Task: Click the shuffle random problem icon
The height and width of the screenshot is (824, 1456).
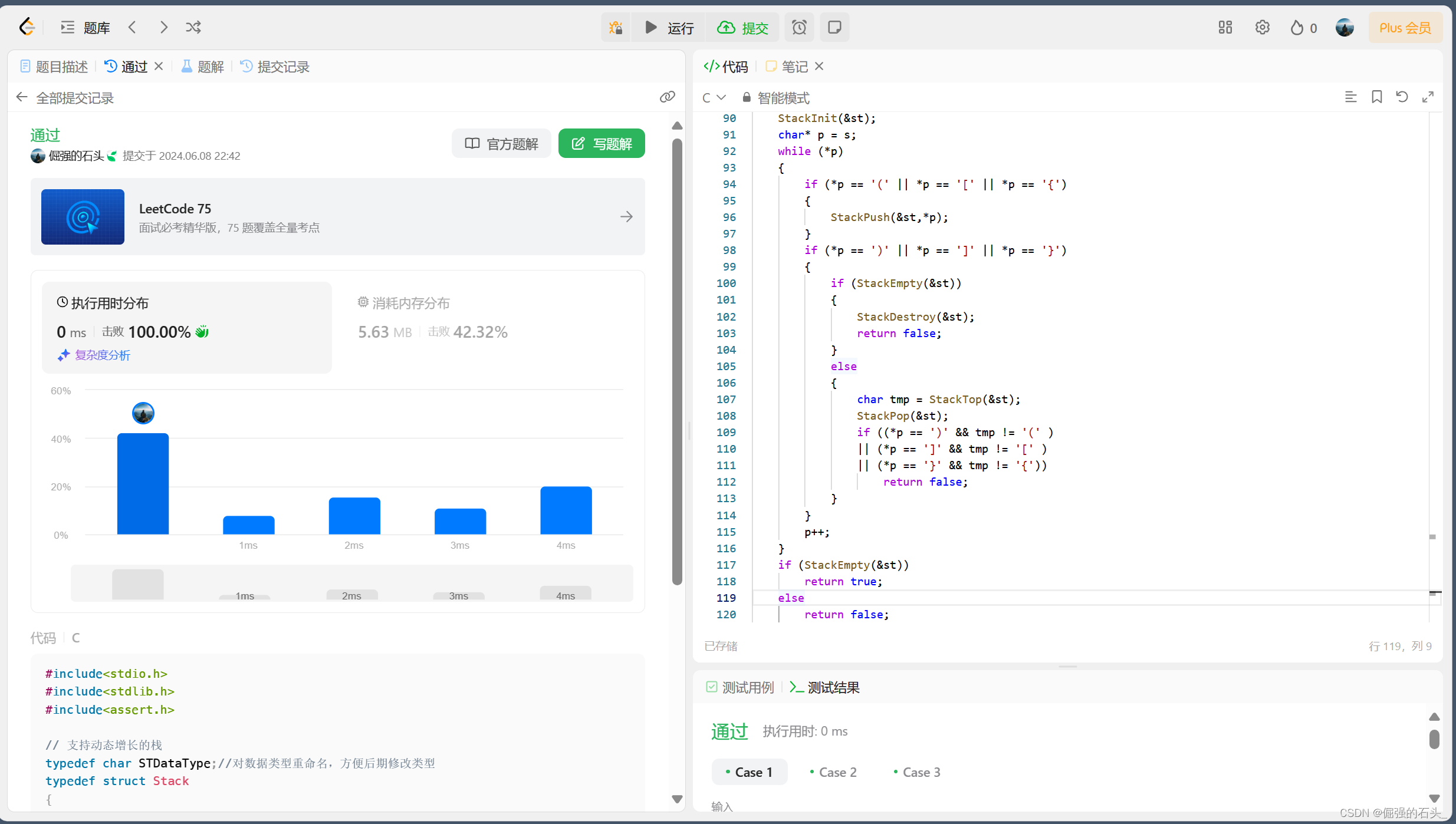Action: click(x=193, y=27)
